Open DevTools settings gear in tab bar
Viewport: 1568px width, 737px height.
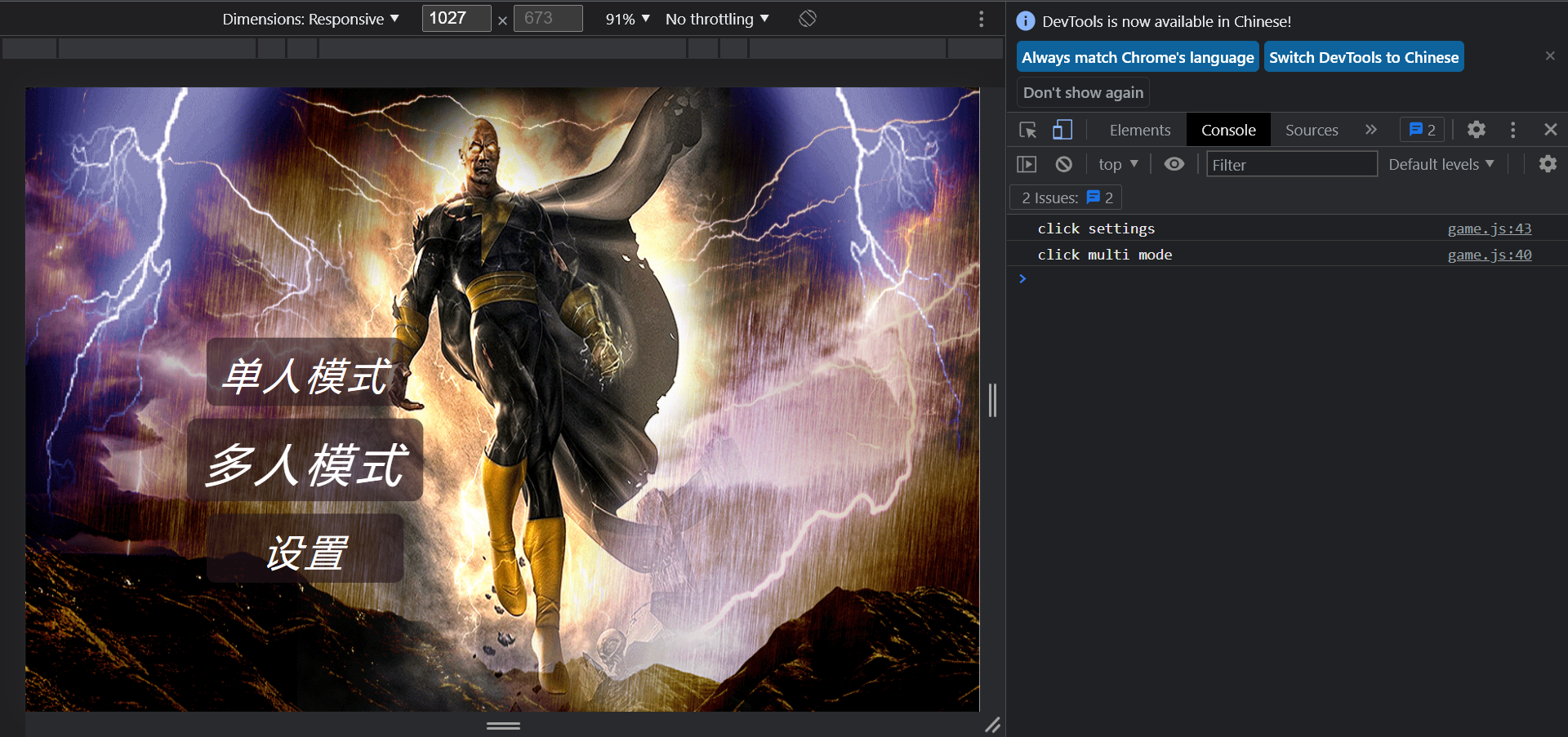tap(1477, 130)
